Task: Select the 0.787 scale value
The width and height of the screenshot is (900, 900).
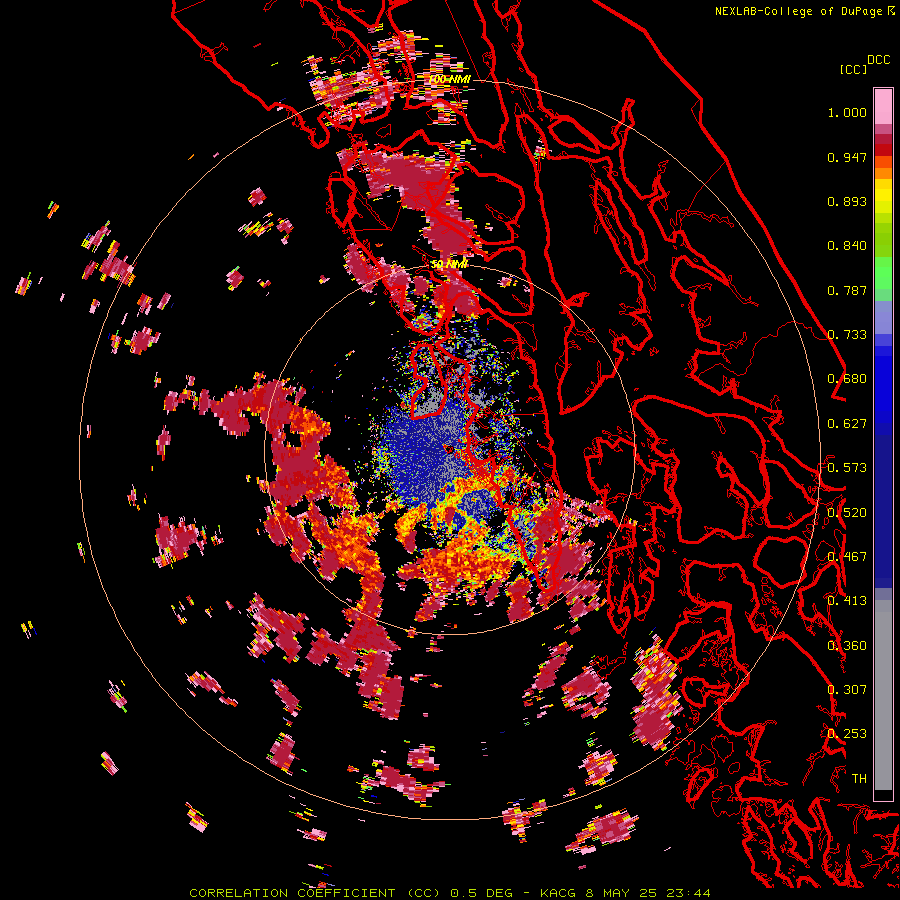Action: 847,290
